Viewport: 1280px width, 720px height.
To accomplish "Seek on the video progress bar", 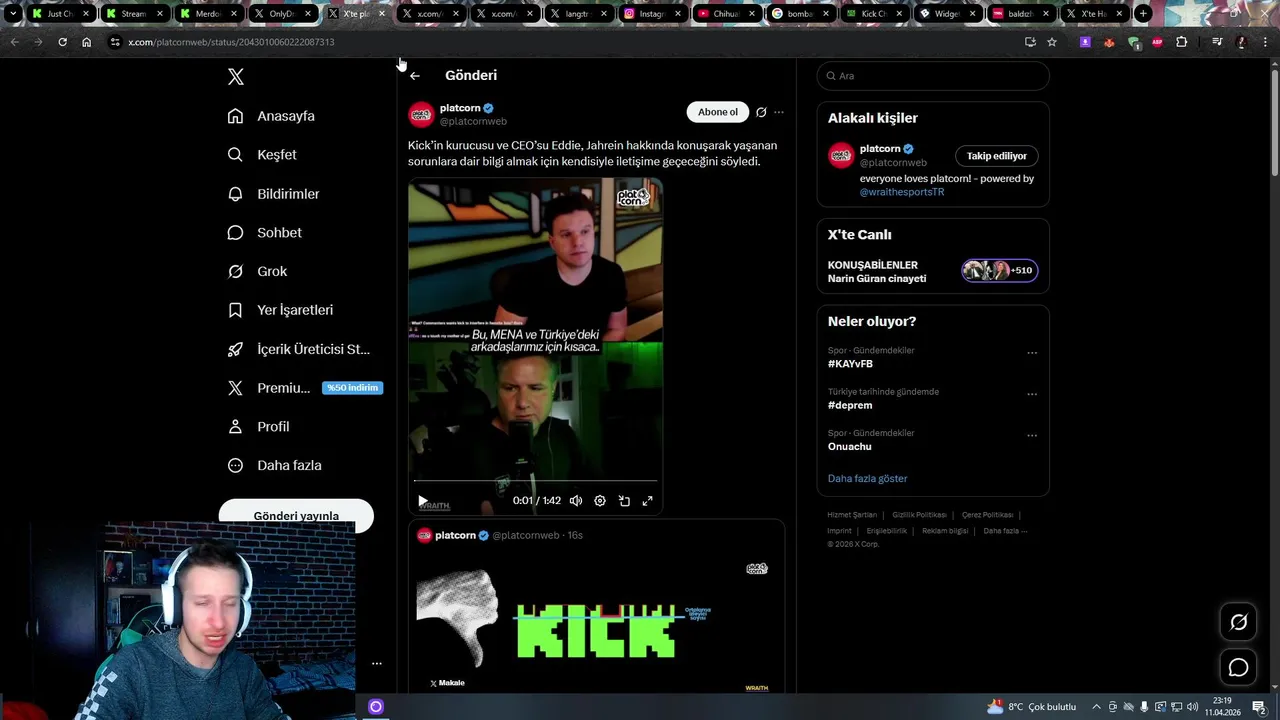I will tap(535, 482).
